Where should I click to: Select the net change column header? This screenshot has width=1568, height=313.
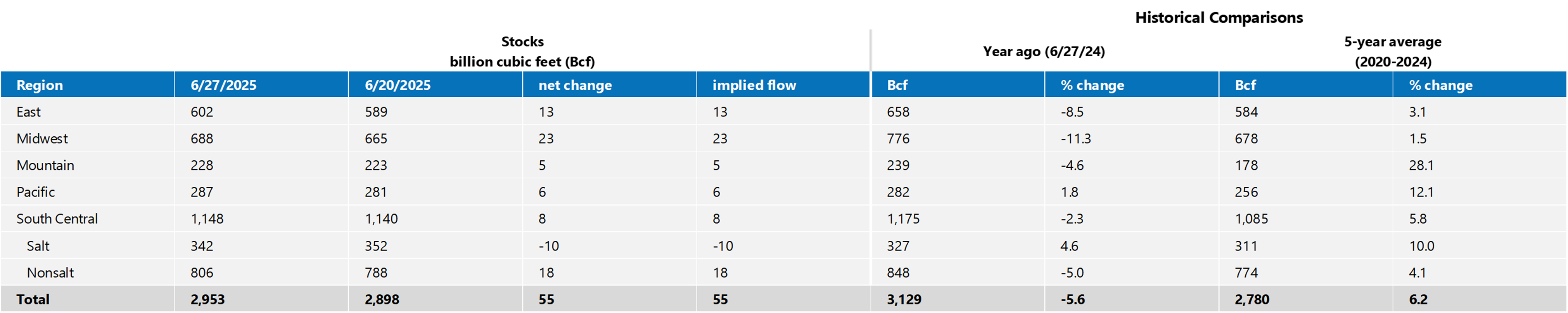(575, 85)
